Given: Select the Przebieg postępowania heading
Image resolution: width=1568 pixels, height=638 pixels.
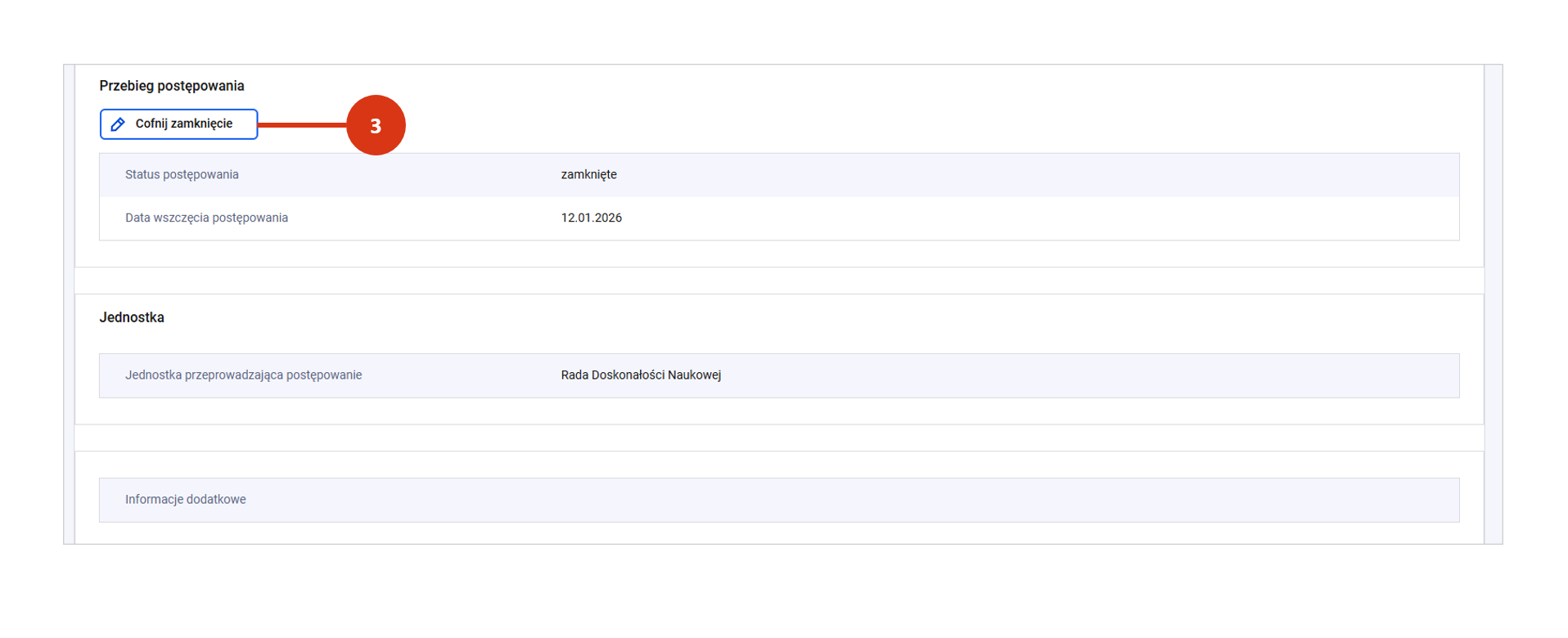Looking at the screenshot, I should pyautogui.click(x=172, y=86).
